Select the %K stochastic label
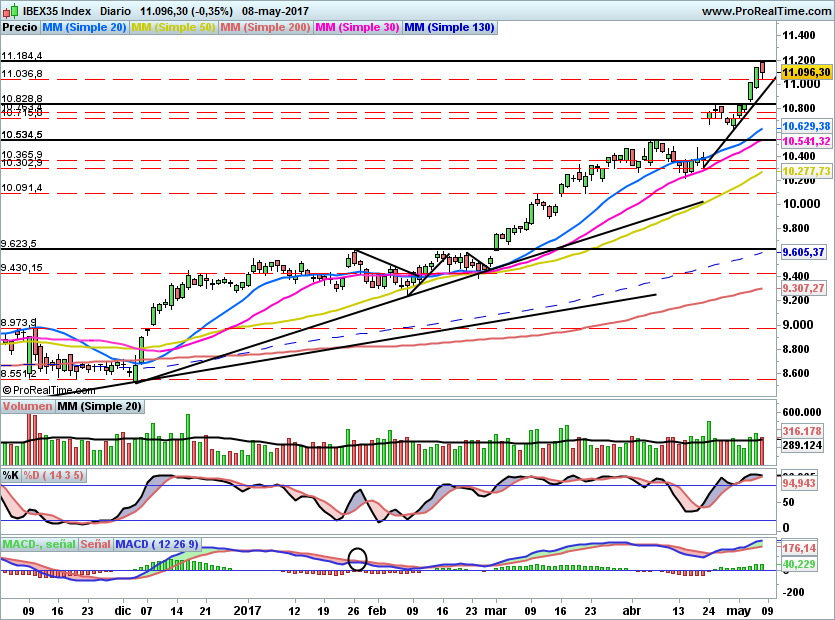The height and width of the screenshot is (620, 835). (10, 475)
